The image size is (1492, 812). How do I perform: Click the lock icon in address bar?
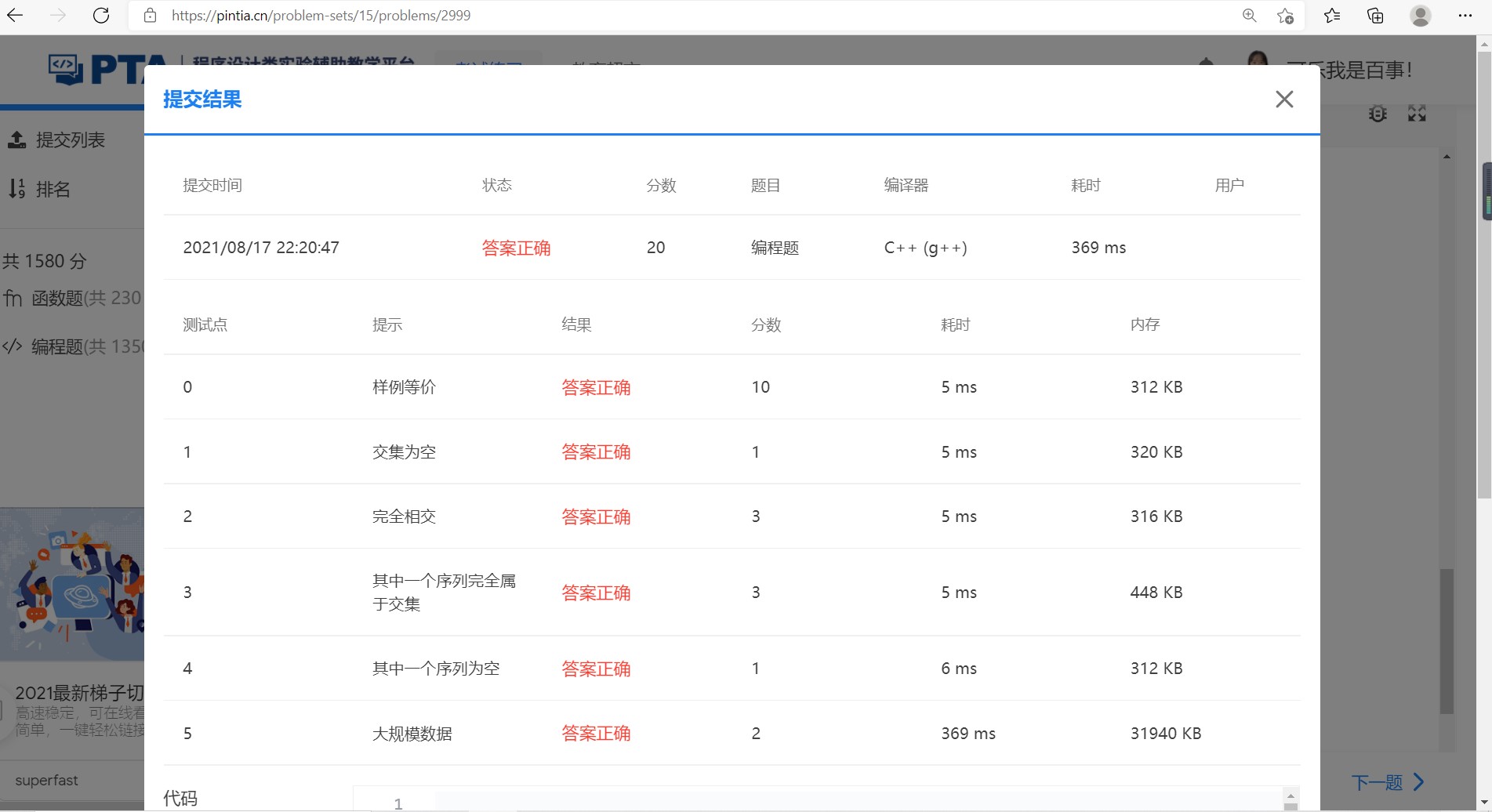[x=150, y=16]
